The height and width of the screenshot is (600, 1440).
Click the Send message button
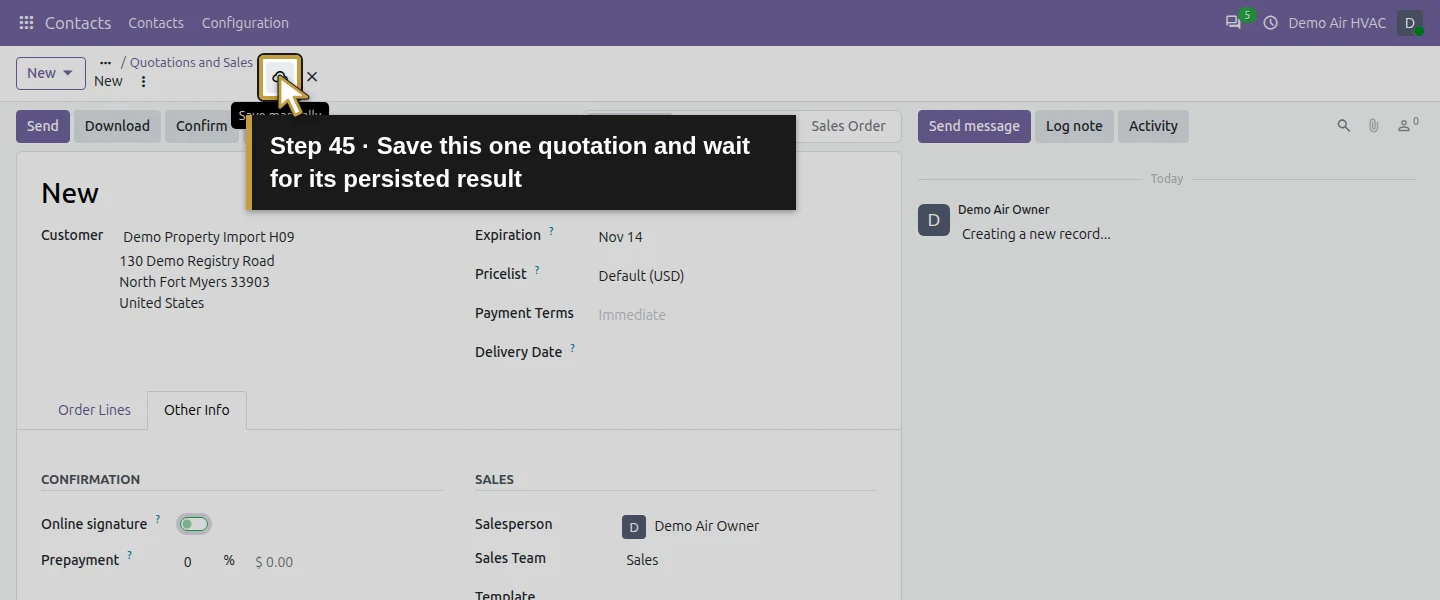click(974, 126)
